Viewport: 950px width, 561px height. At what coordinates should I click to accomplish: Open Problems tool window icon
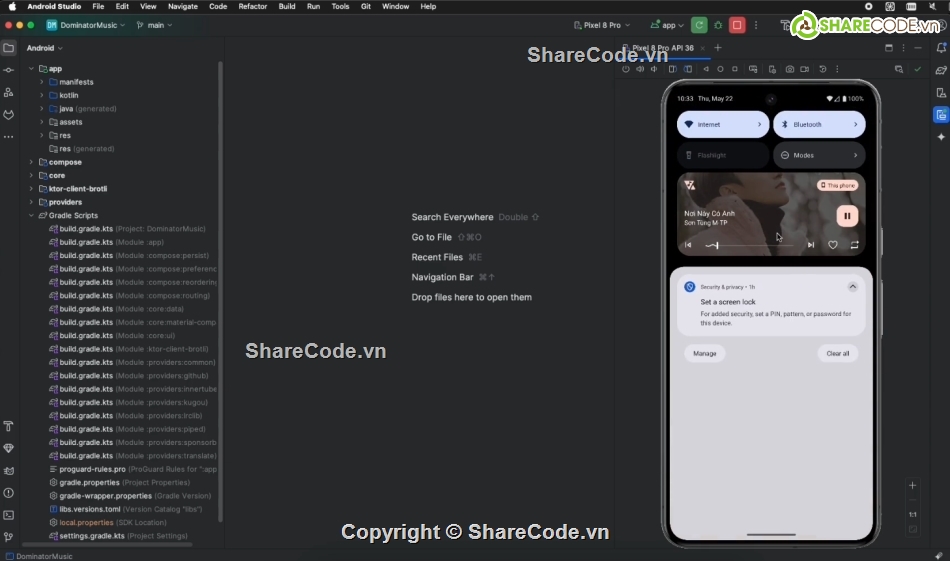(x=8, y=493)
